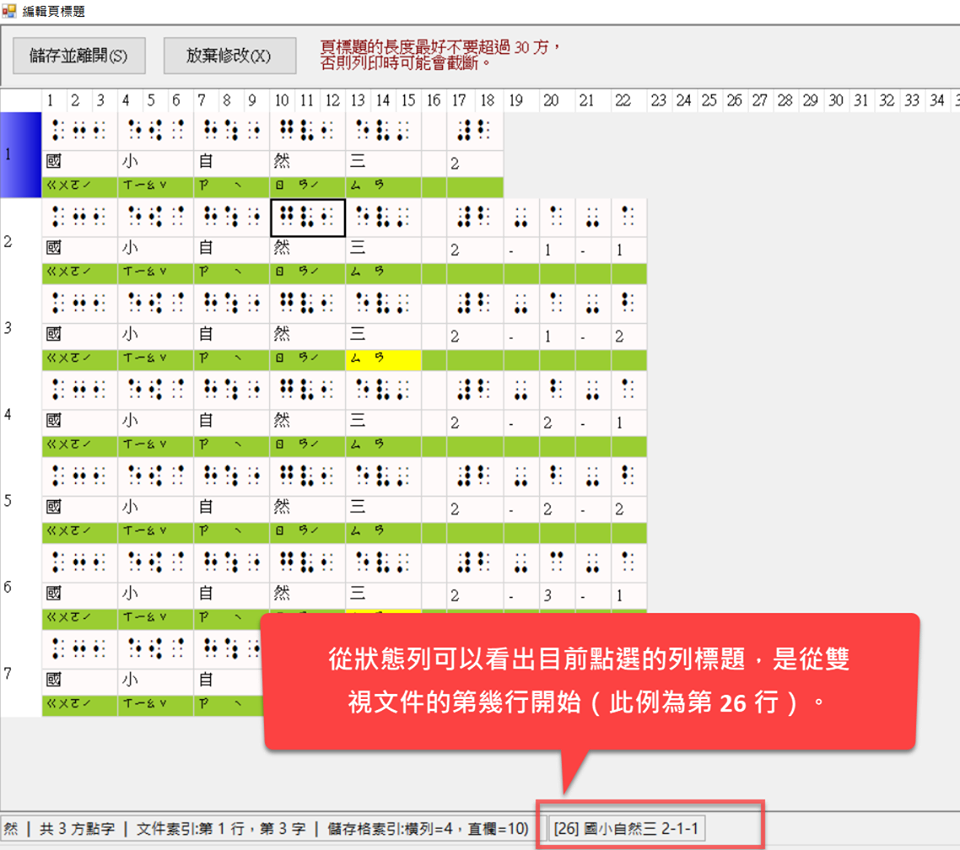The height and width of the screenshot is (850, 960).
Task: Click the braille cell above 小 in row 3
Action: (155, 303)
